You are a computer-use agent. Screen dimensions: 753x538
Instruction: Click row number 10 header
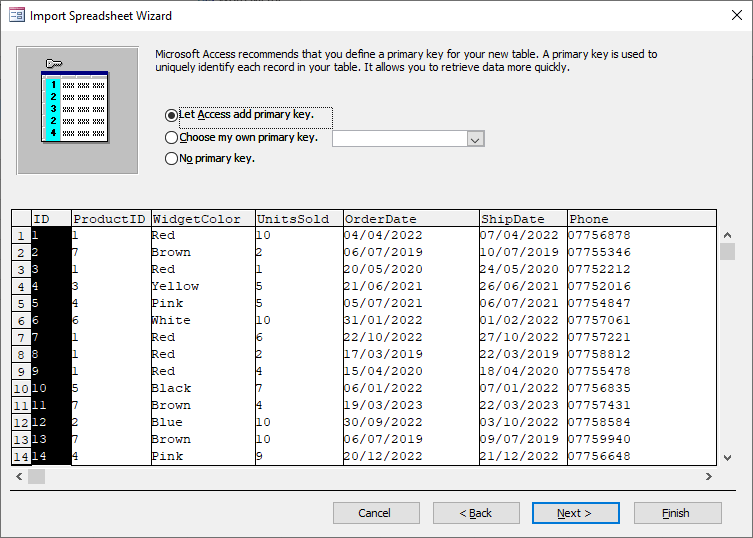(x=21, y=389)
